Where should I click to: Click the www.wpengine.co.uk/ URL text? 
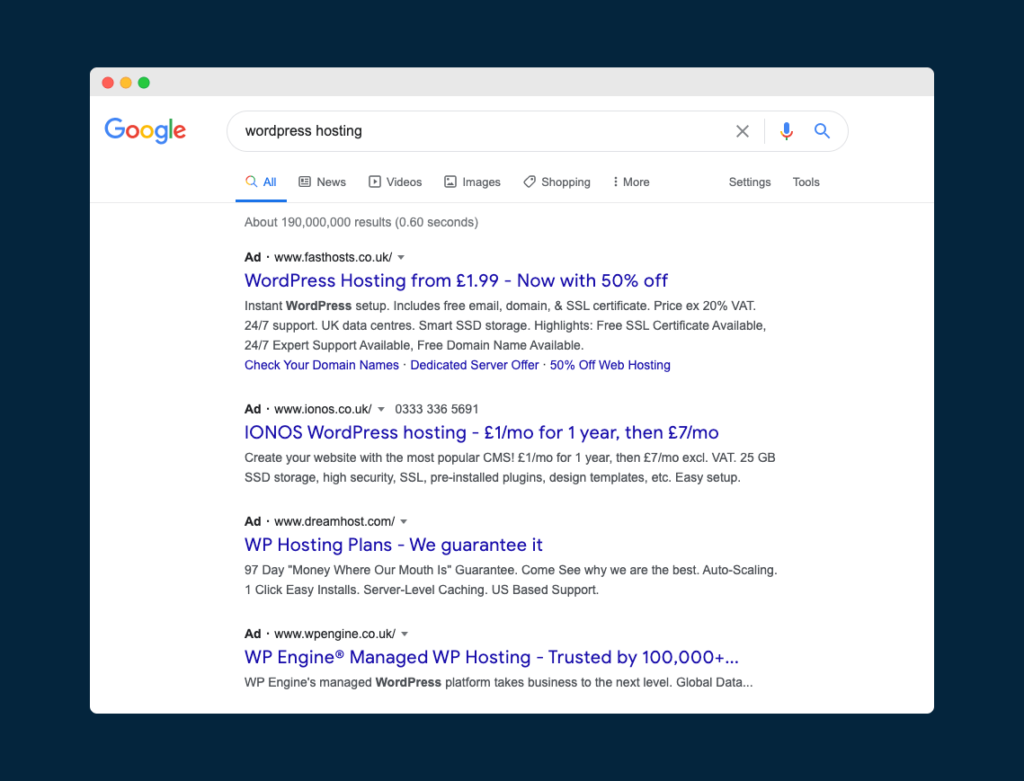(334, 634)
